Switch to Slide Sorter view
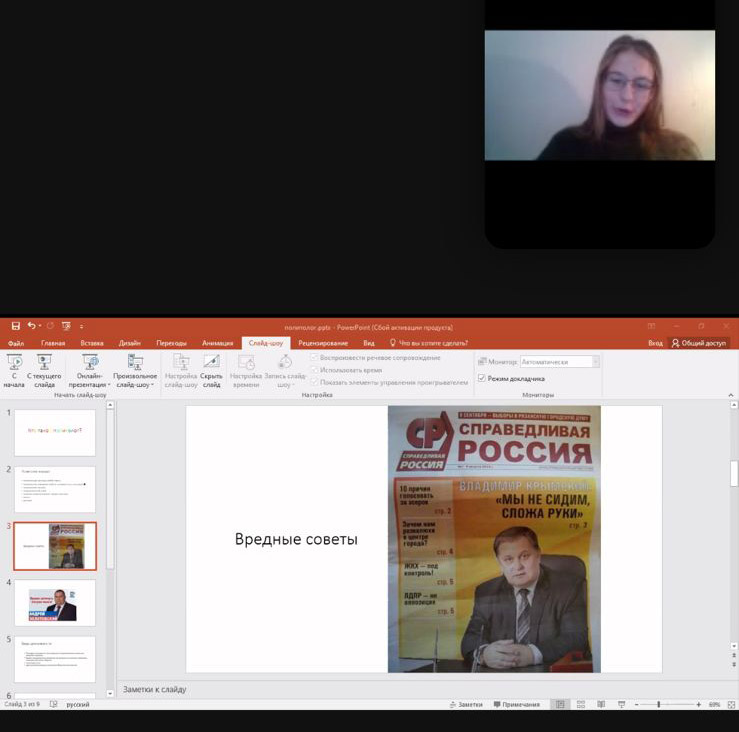 (581, 704)
